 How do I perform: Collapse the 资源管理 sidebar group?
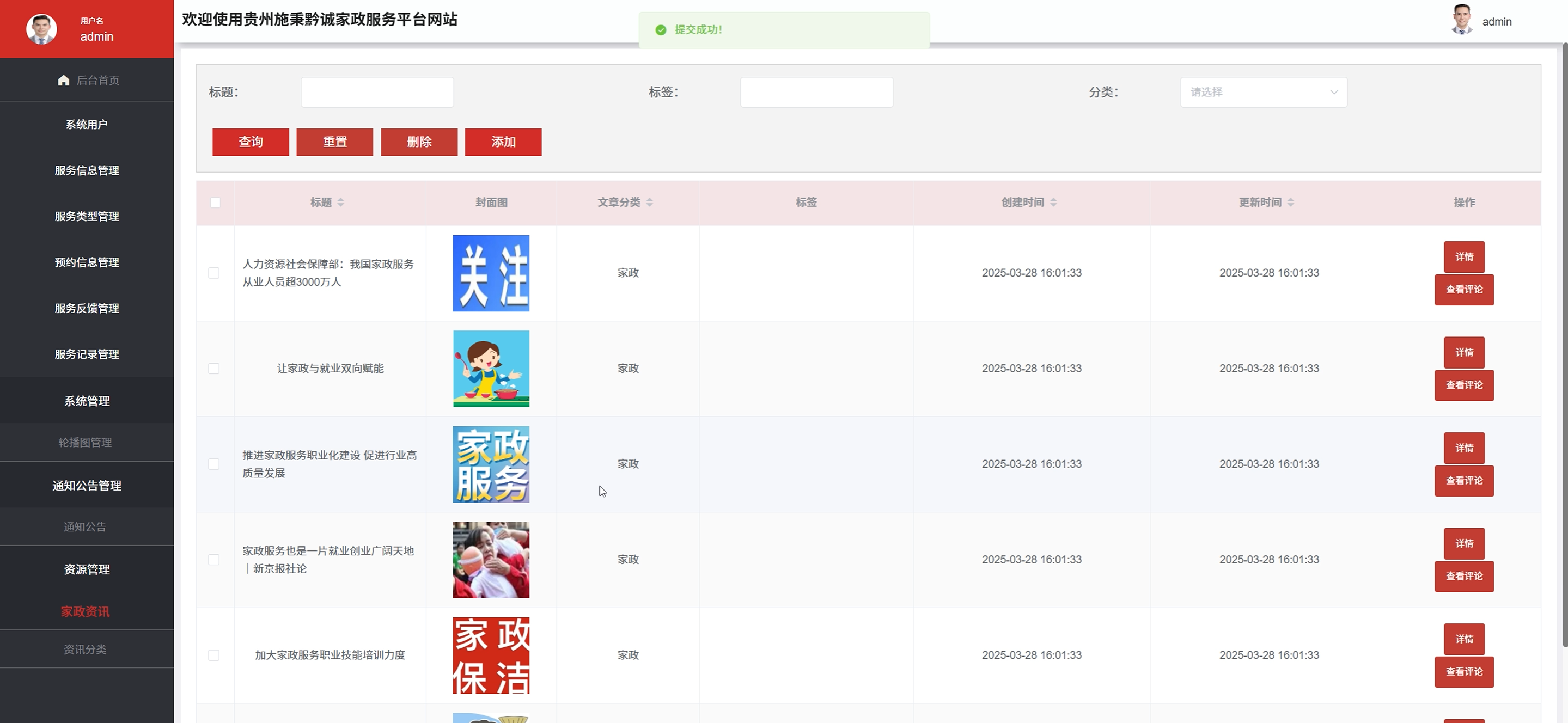(87, 569)
